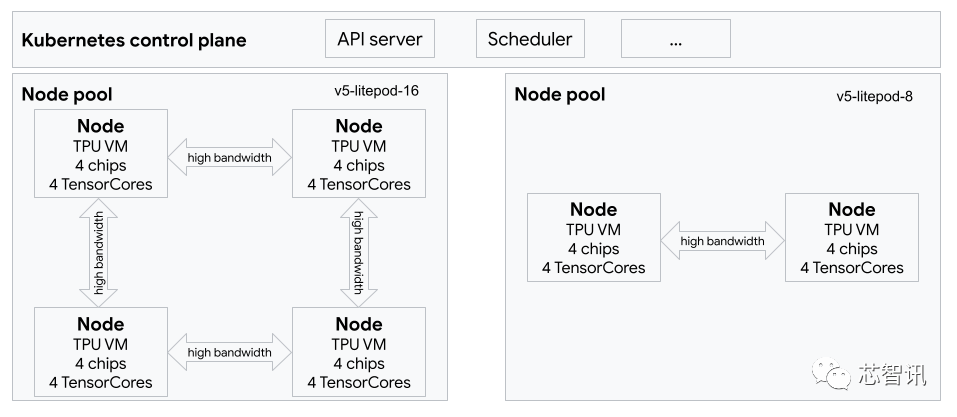Click the ellipsis box beside Scheduler
The image size is (957, 417).
676,38
